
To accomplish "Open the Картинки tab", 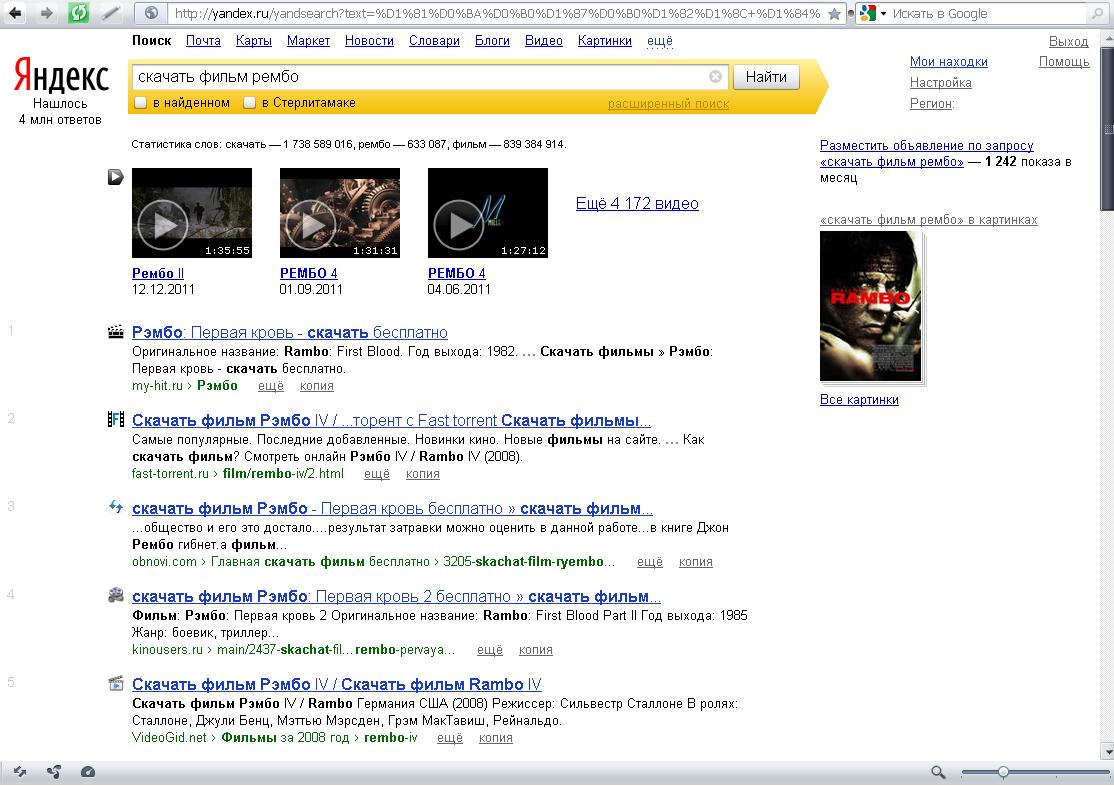I will 605,41.
